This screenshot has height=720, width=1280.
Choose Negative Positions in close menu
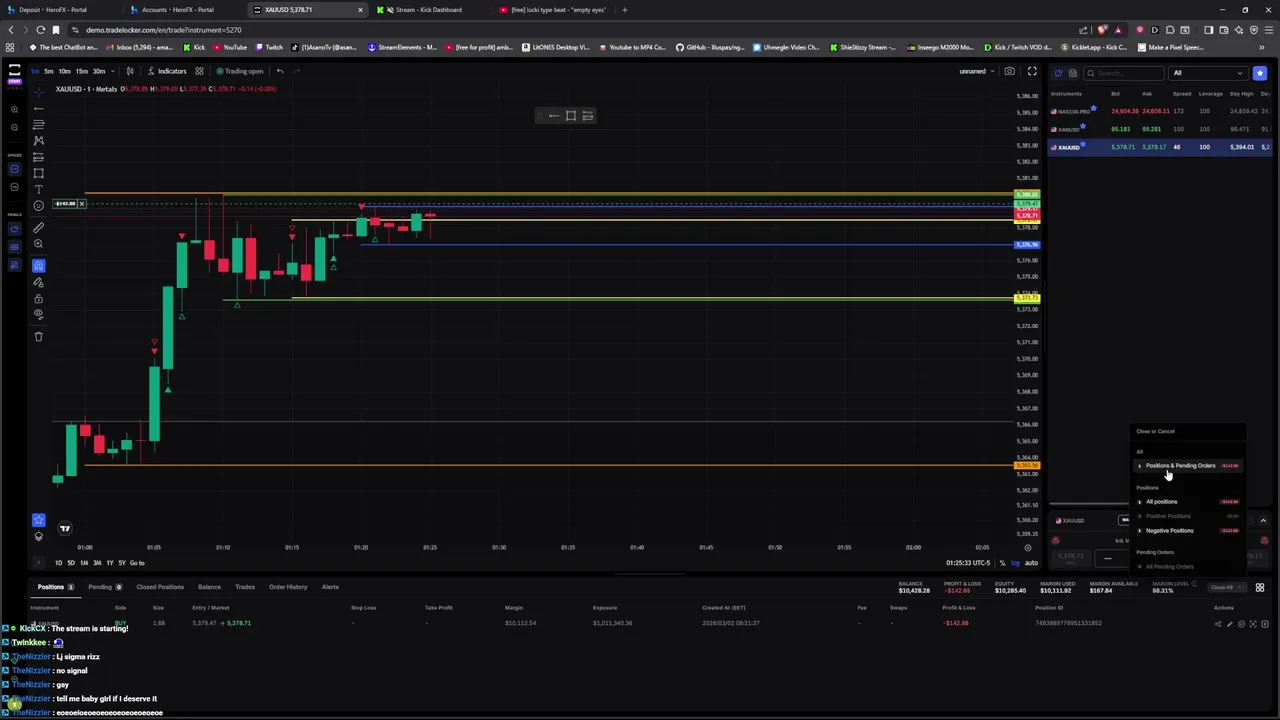[x=1188, y=531]
